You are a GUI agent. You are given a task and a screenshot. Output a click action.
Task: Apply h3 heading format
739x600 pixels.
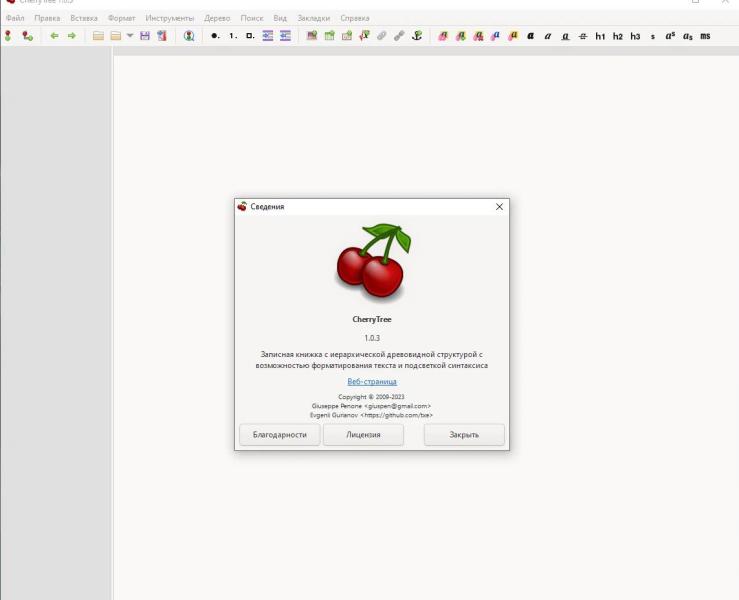click(635, 36)
